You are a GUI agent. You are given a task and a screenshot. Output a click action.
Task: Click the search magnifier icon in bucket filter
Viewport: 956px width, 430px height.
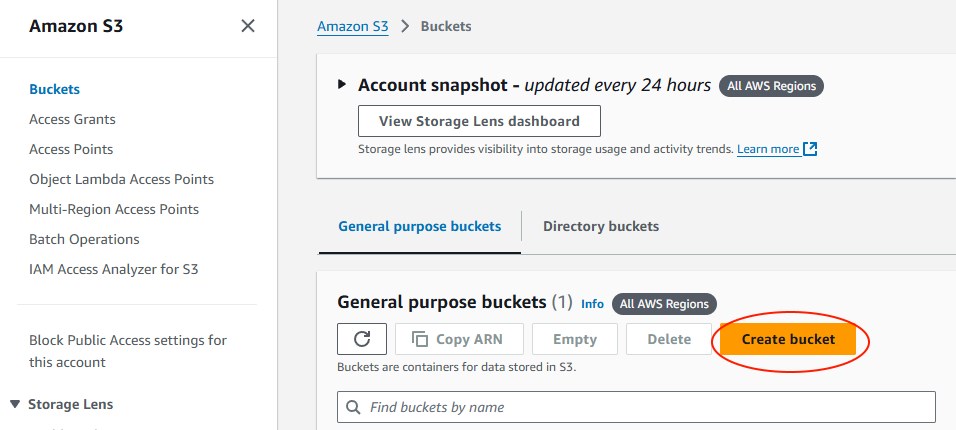pos(353,407)
